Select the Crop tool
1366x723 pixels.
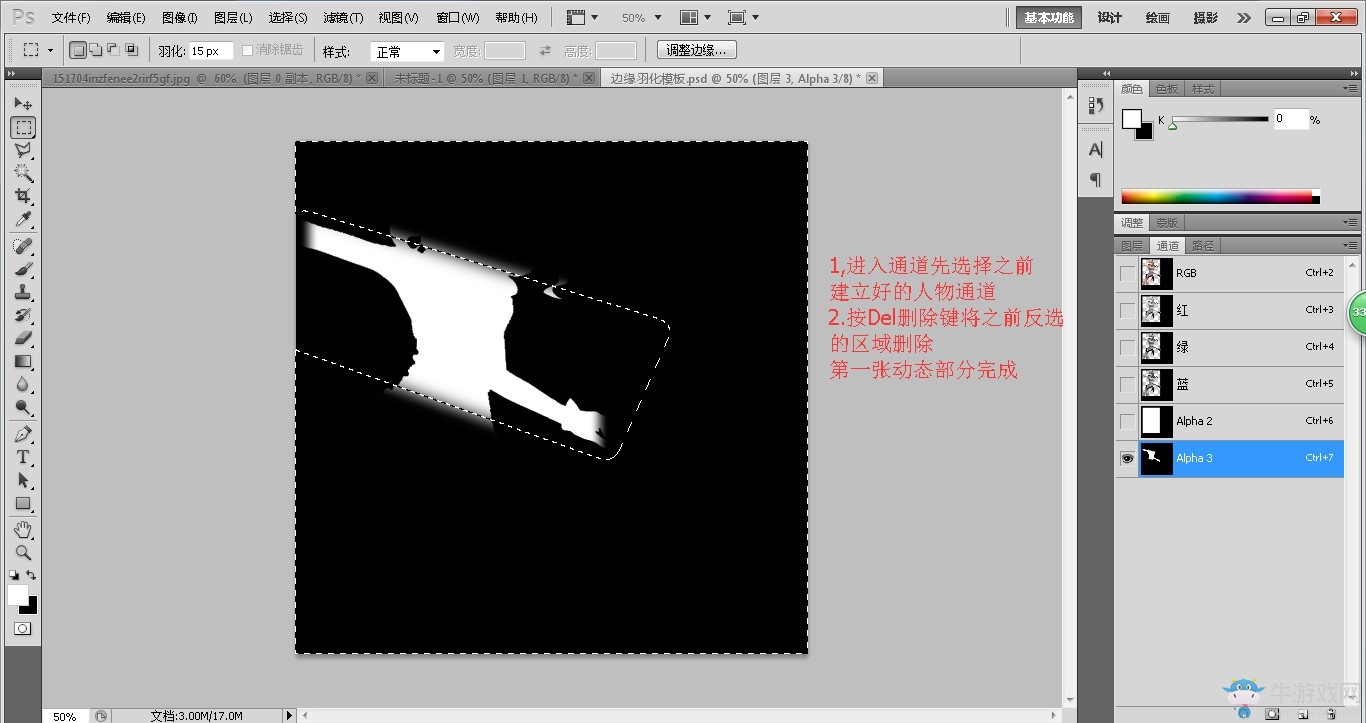[23, 196]
